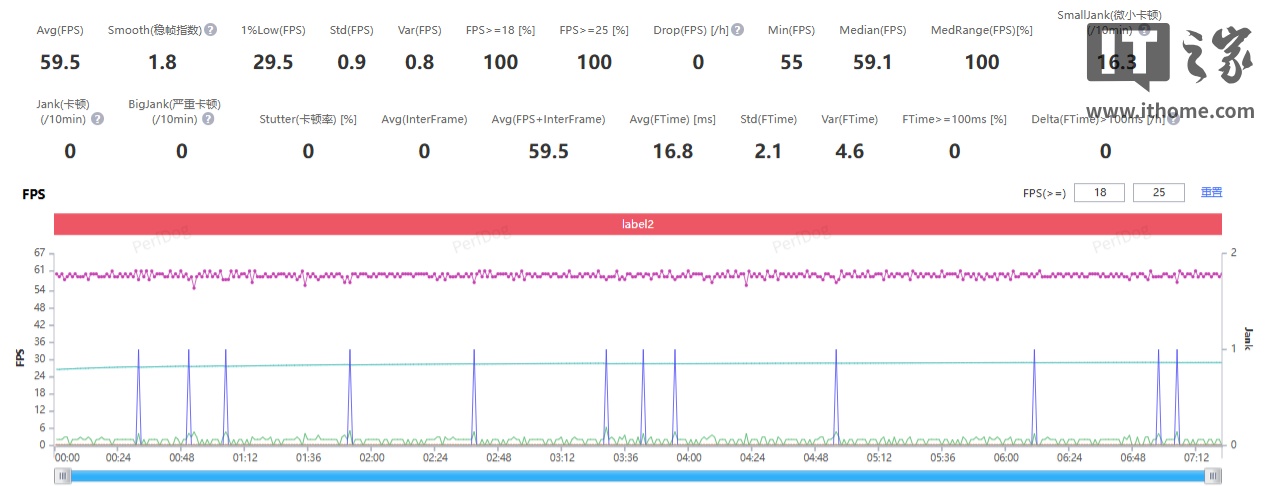Viewport: 1274px width, 486px height.
Task: Click the FPS chart title
Action: 34,195
